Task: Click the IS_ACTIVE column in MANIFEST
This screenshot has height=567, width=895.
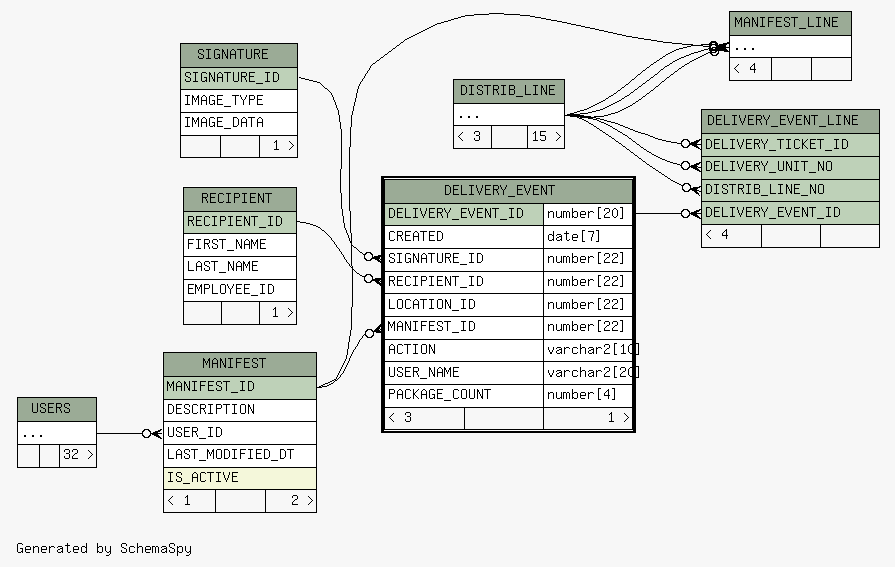Action: 239,478
